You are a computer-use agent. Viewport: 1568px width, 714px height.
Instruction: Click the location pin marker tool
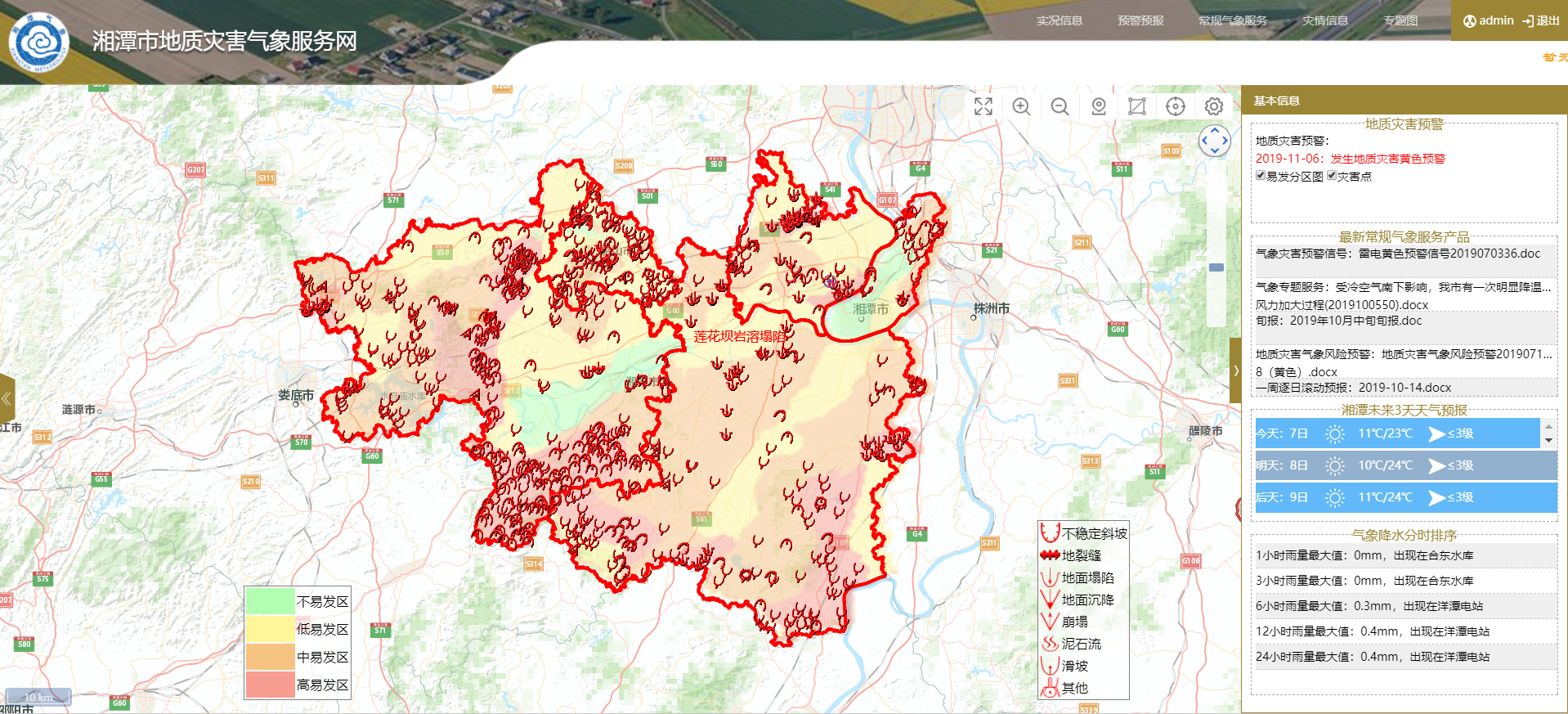tap(1099, 106)
